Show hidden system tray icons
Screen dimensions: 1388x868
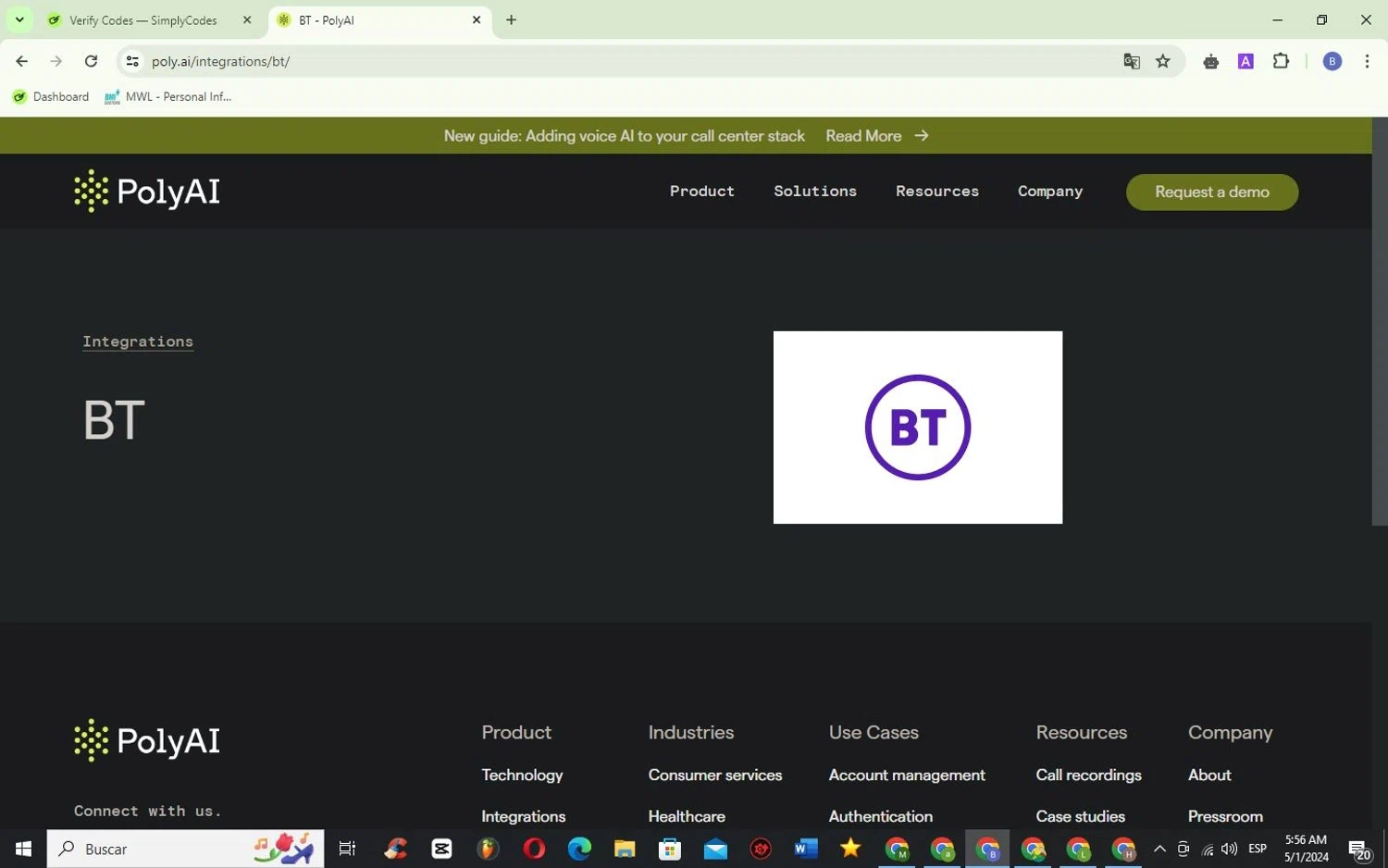(1159, 849)
